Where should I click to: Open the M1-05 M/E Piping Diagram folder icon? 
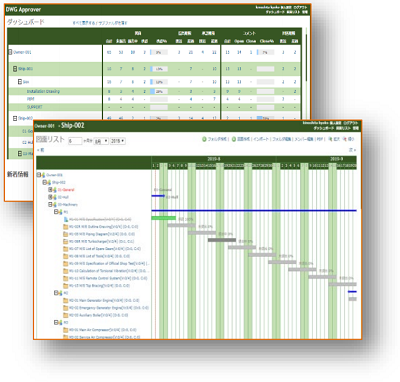point(66,234)
